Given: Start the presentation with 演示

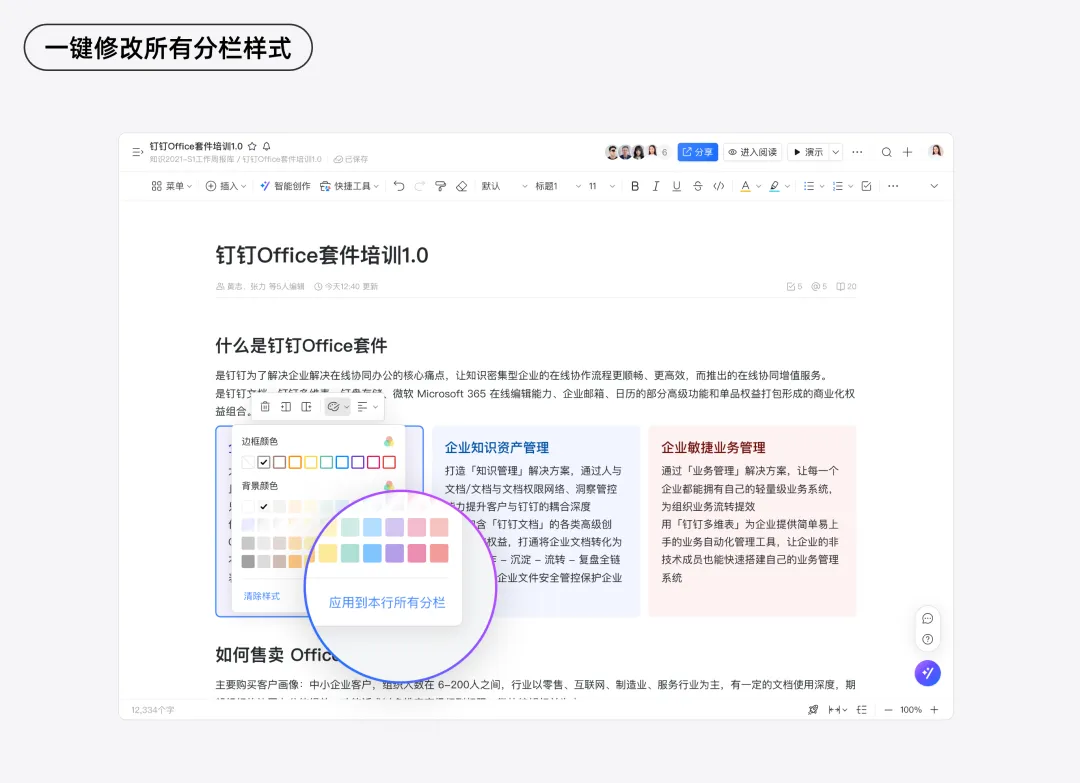Looking at the screenshot, I should (808, 152).
